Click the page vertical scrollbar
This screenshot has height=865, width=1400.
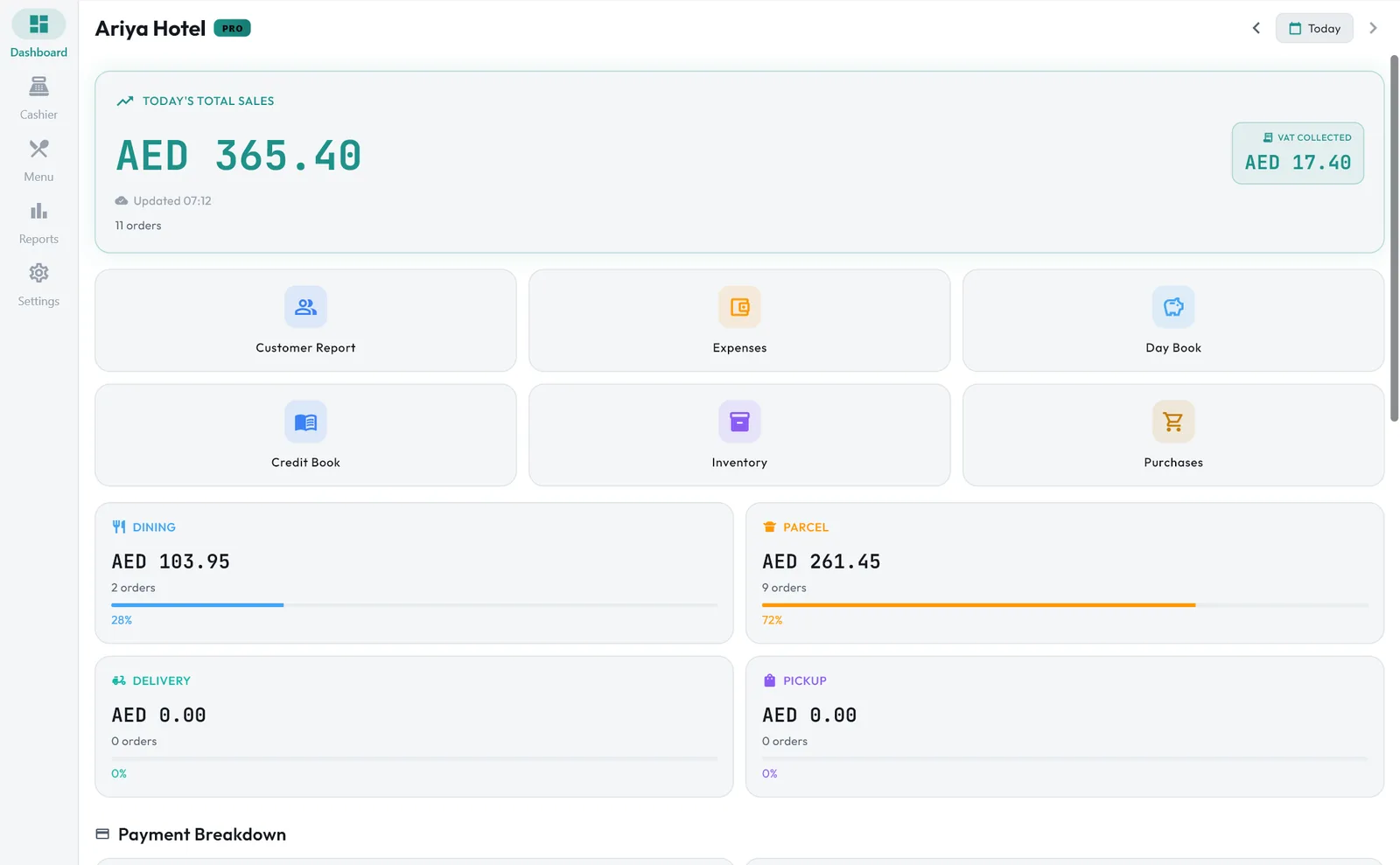(x=1394, y=238)
